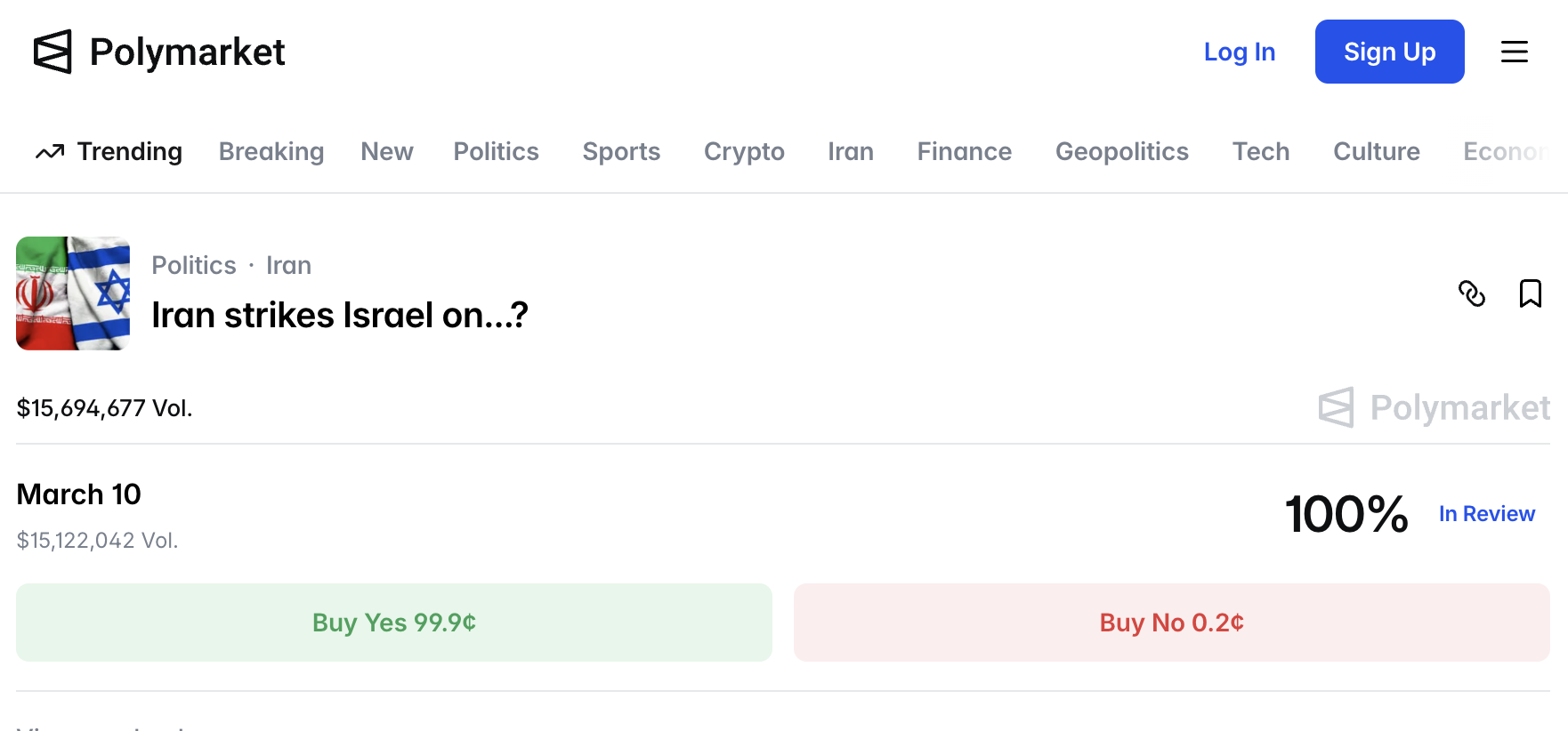The image size is (1568, 731).
Task: Click Buy Yes 99.9¢ button
Action: pos(394,623)
